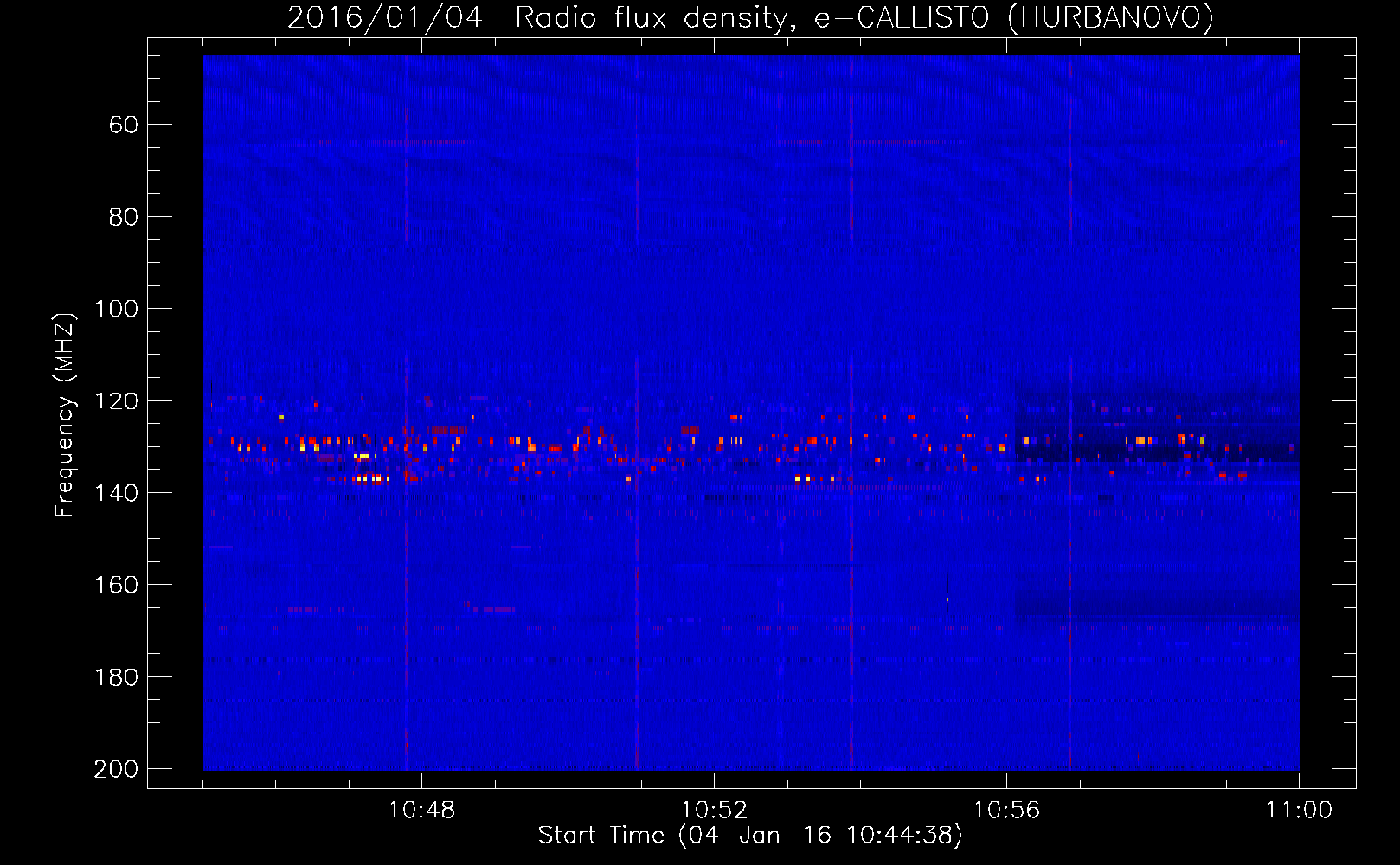
Task: Click the "Frequency (MHZ)" axis label
Action: [x=65, y=415]
